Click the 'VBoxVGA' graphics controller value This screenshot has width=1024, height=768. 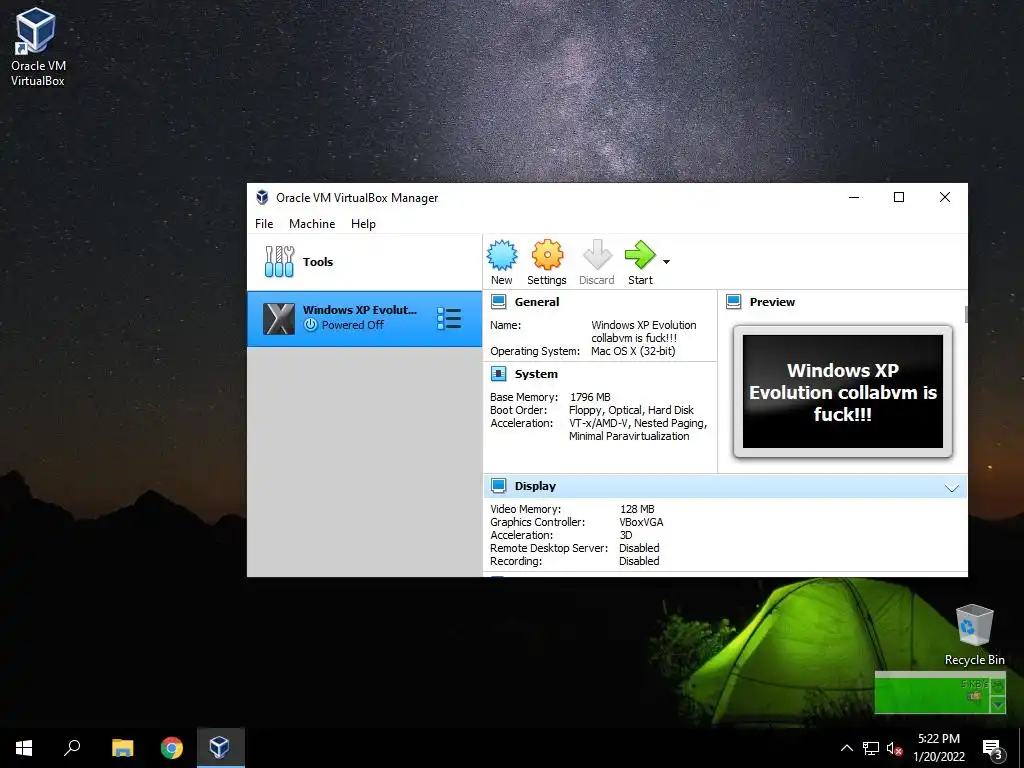641,522
